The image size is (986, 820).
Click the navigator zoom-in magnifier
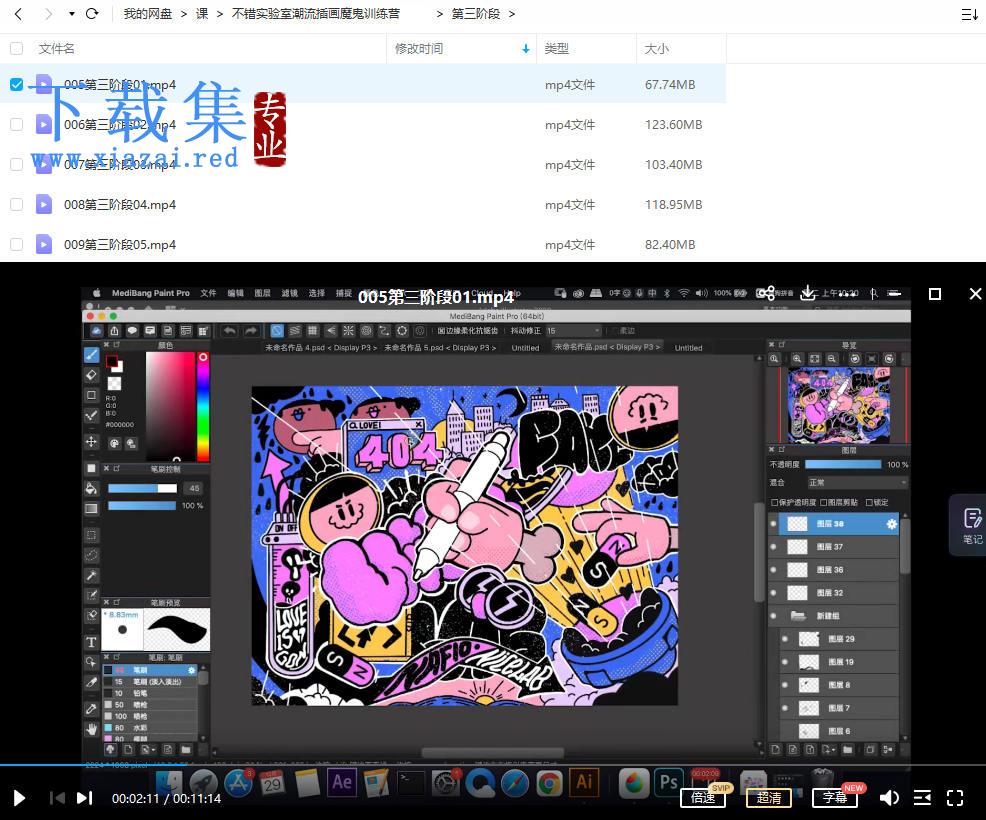[797, 358]
